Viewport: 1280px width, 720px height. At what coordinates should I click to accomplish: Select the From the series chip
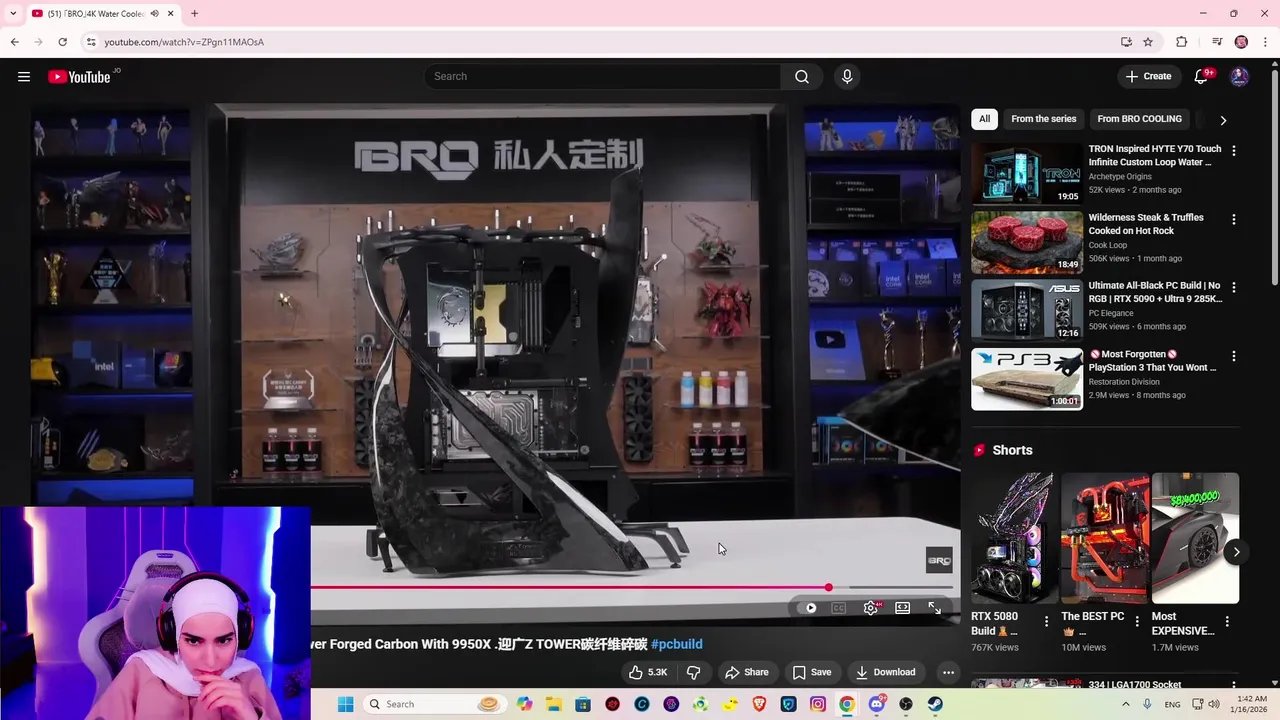click(x=1043, y=119)
